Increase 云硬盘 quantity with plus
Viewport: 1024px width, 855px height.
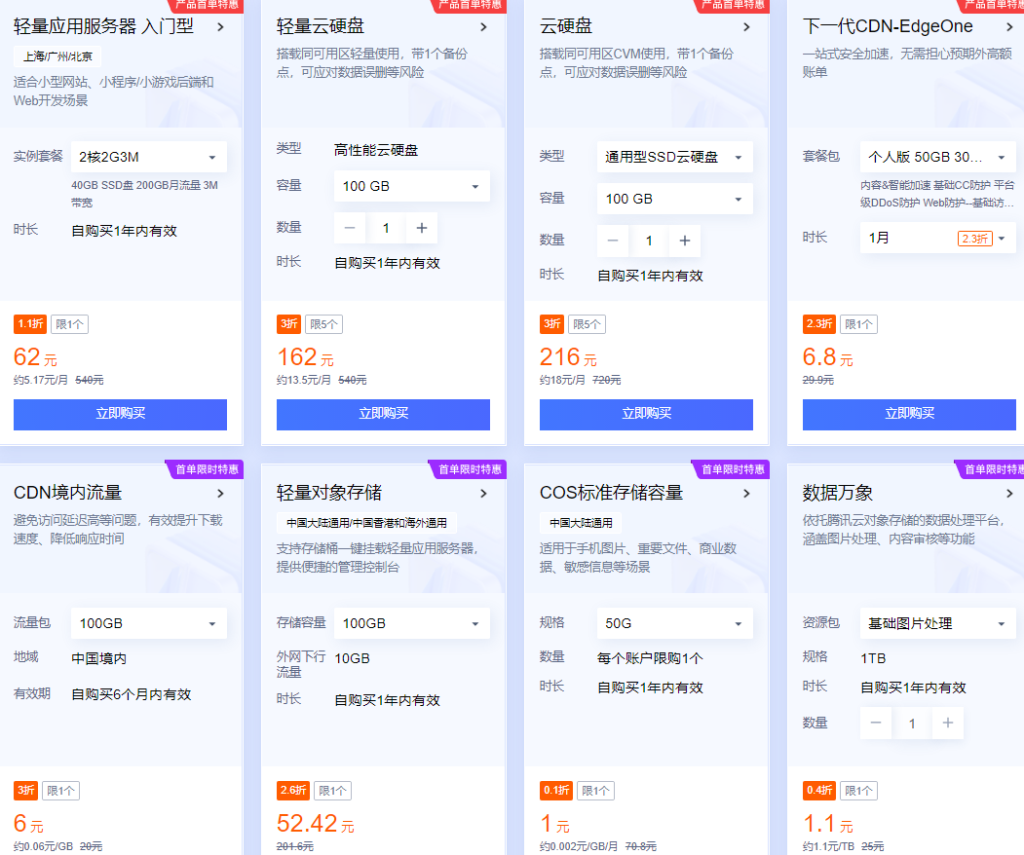(x=685, y=241)
